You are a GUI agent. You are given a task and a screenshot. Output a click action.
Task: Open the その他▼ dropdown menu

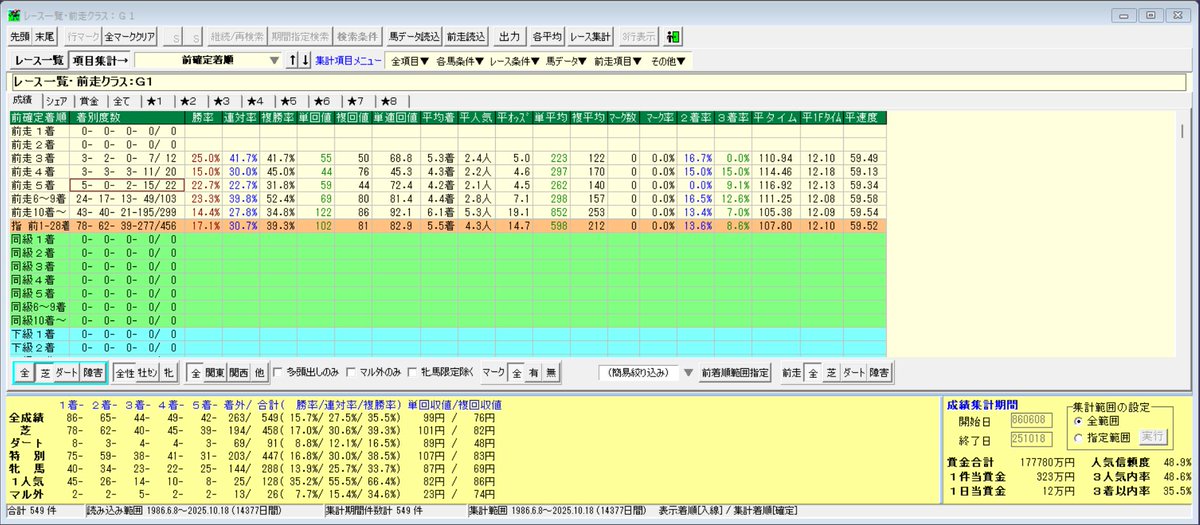pyautogui.click(x=669, y=61)
